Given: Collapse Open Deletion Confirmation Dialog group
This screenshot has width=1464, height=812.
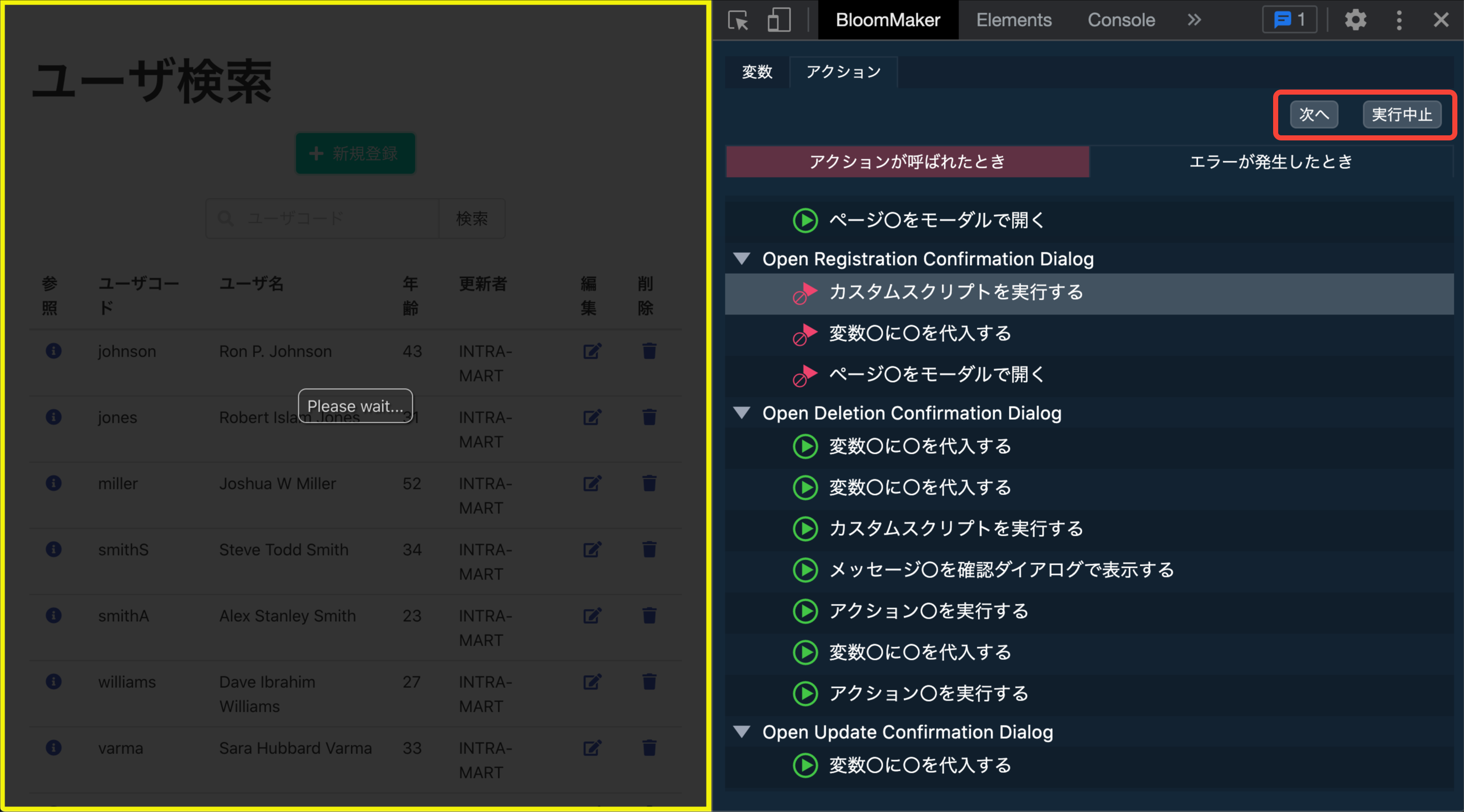Looking at the screenshot, I should (742, 413).
